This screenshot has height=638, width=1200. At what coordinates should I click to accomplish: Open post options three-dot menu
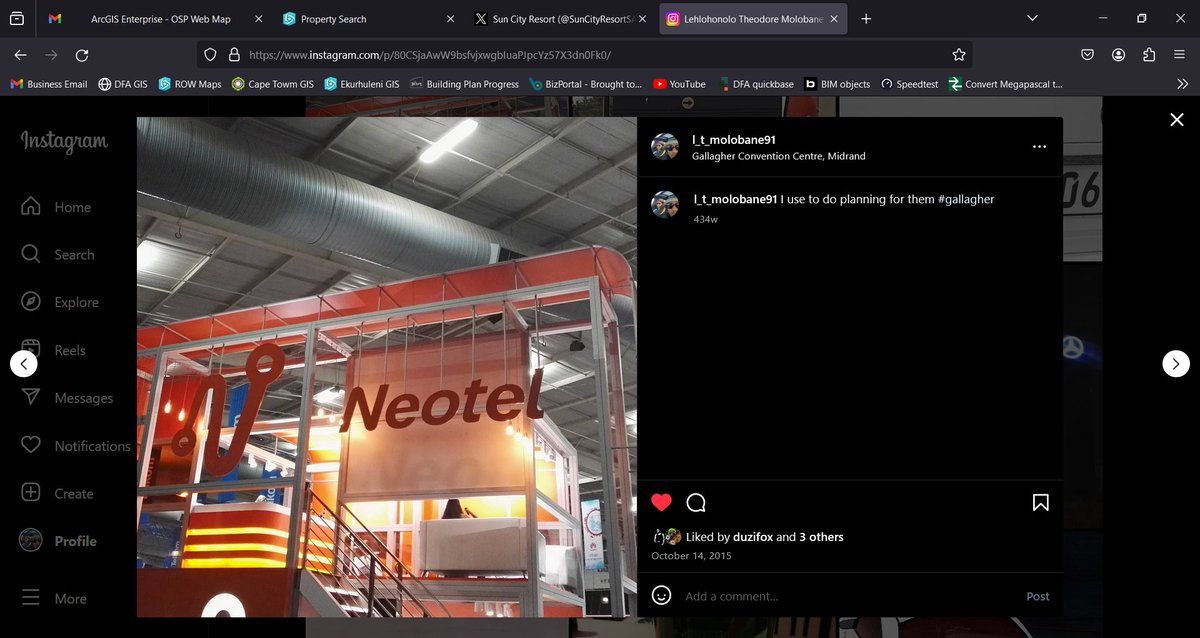[1039, 146]
